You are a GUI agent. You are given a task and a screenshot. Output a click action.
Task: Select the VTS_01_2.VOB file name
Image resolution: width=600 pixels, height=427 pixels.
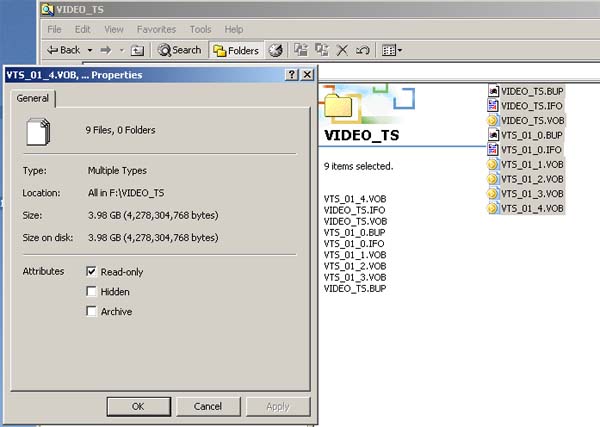click(x=532, y=179)
